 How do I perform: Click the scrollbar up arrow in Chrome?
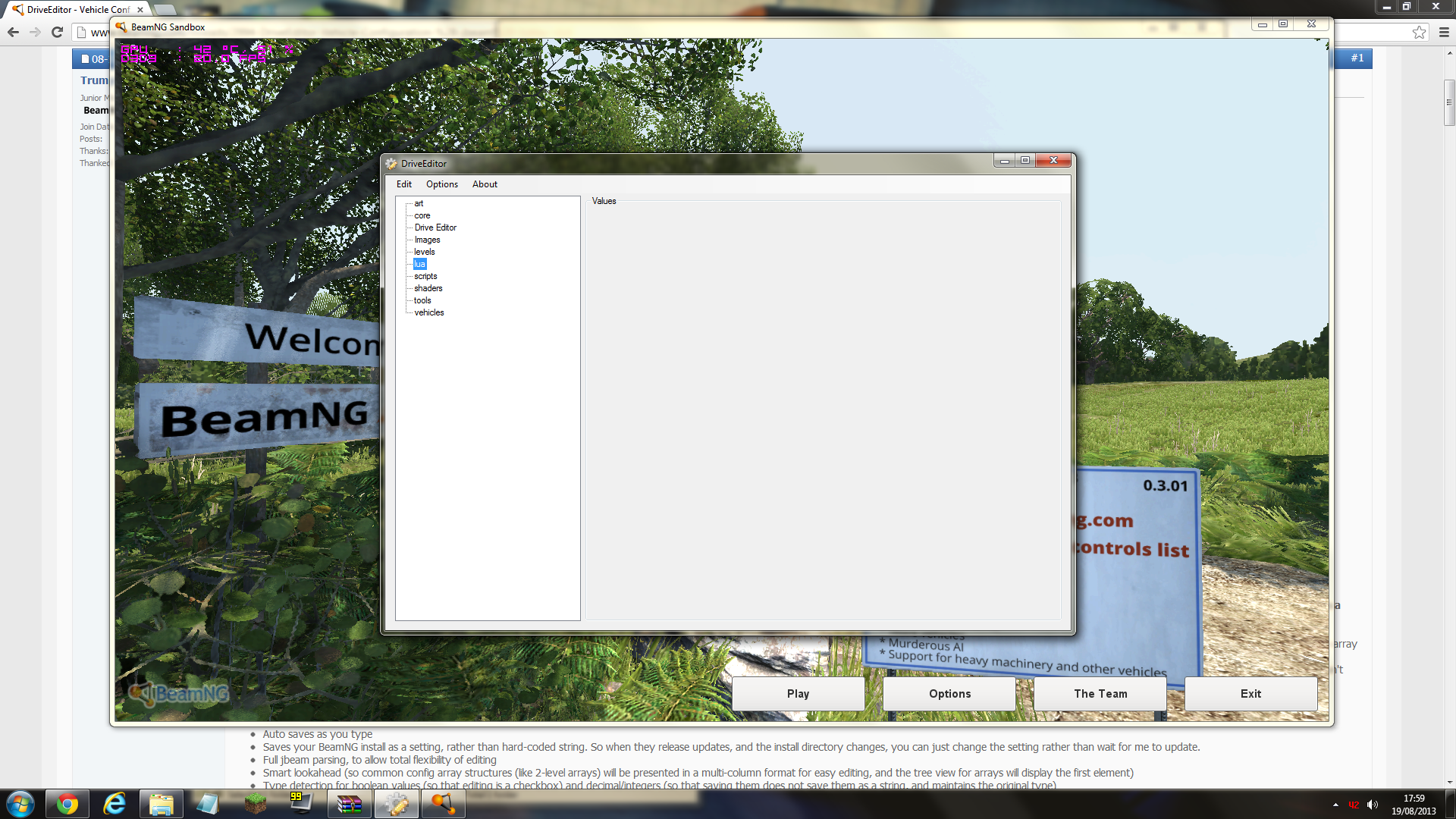point(1449,52)
